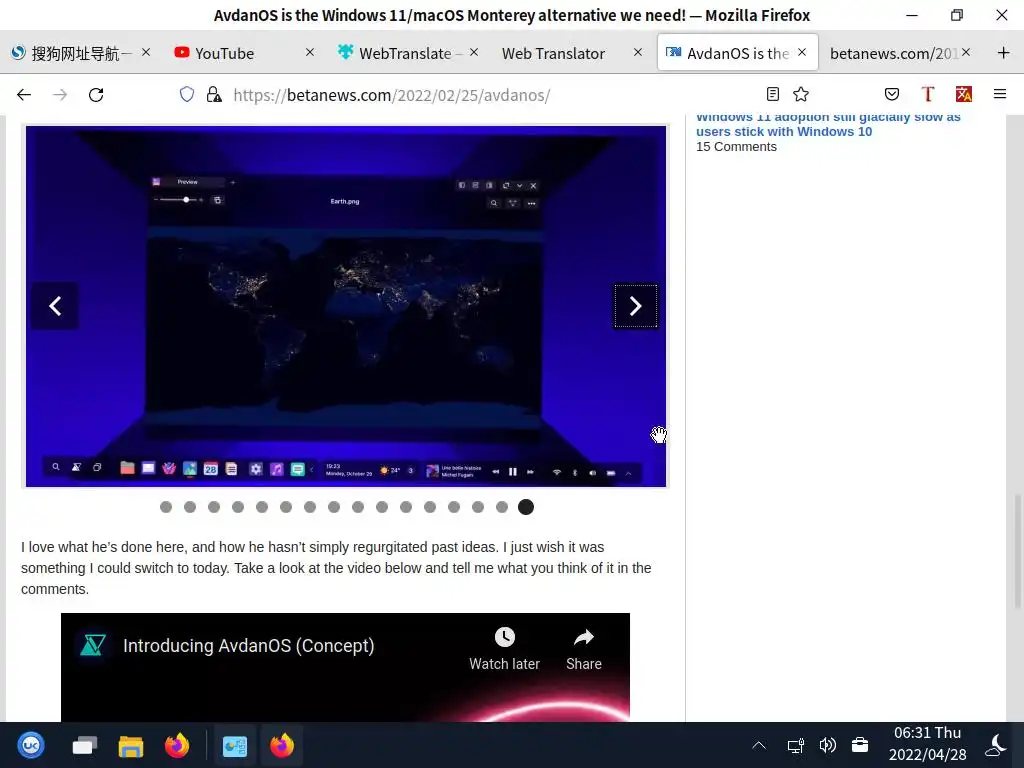This screenshot has width=1024, height=768.
Task: Expand hidden system tray icons
Action: pyautogui.click(x=759, y=745)
